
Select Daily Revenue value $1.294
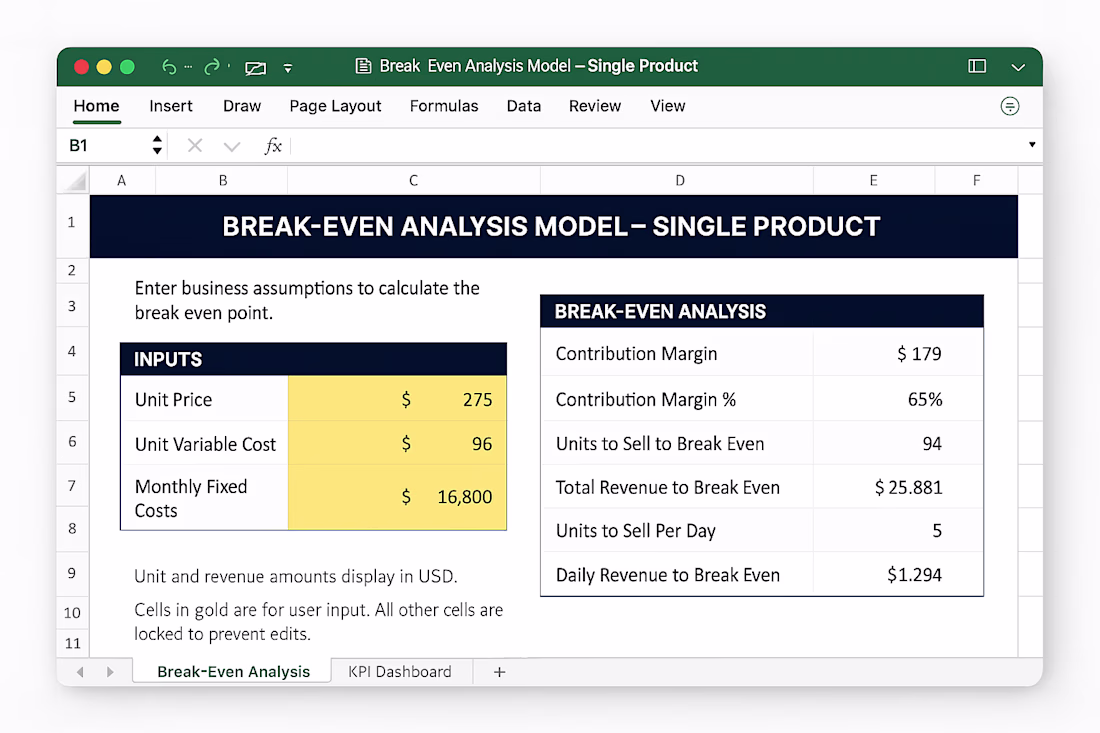[x=898, y=574]
